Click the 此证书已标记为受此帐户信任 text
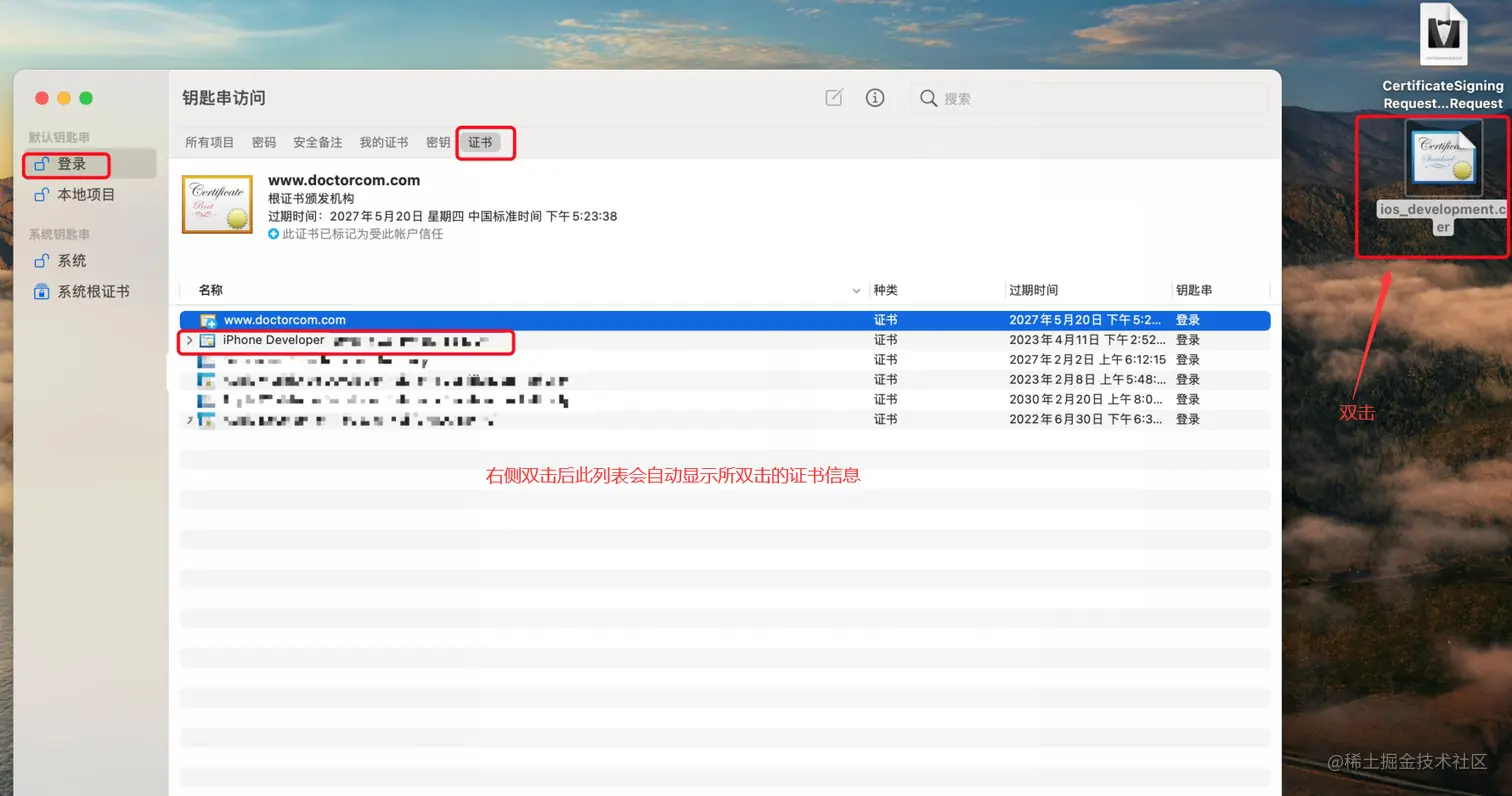The image size is (1512, 796). [x=362, y=234]
